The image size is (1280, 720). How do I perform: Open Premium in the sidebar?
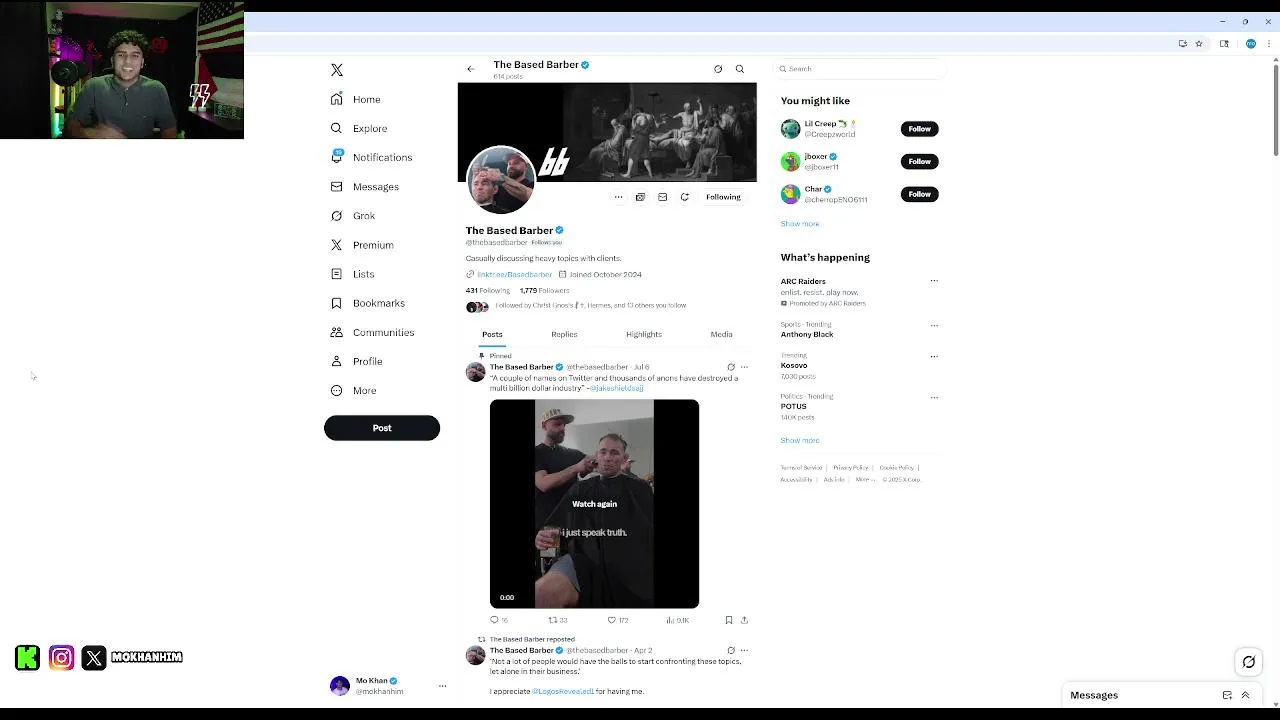(362, 245)
